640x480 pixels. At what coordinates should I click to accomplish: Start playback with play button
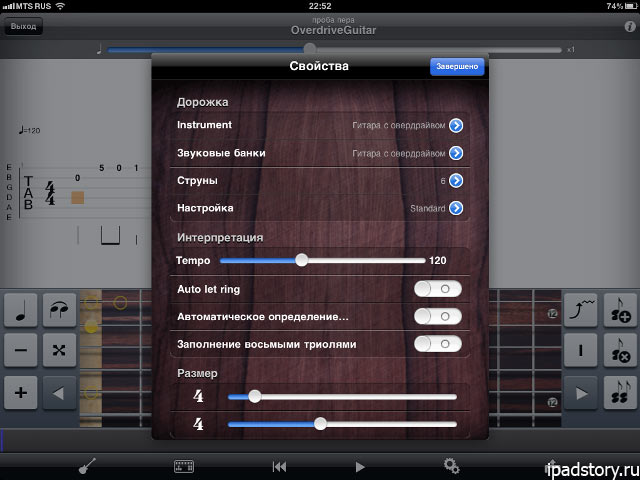point(360,467)
